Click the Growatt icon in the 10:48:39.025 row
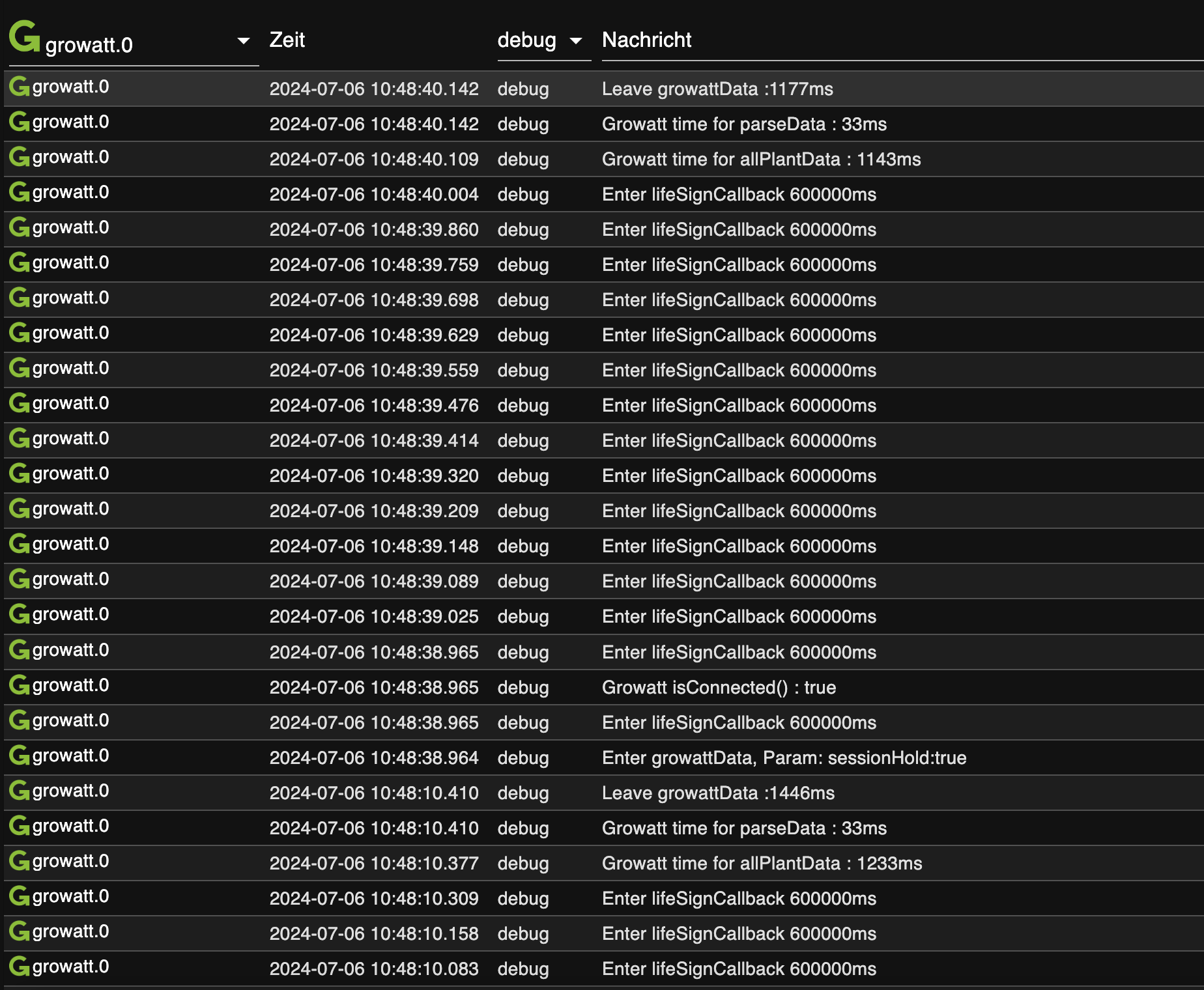Screen dimensions: 1204x990 click(x=20, y=614)
